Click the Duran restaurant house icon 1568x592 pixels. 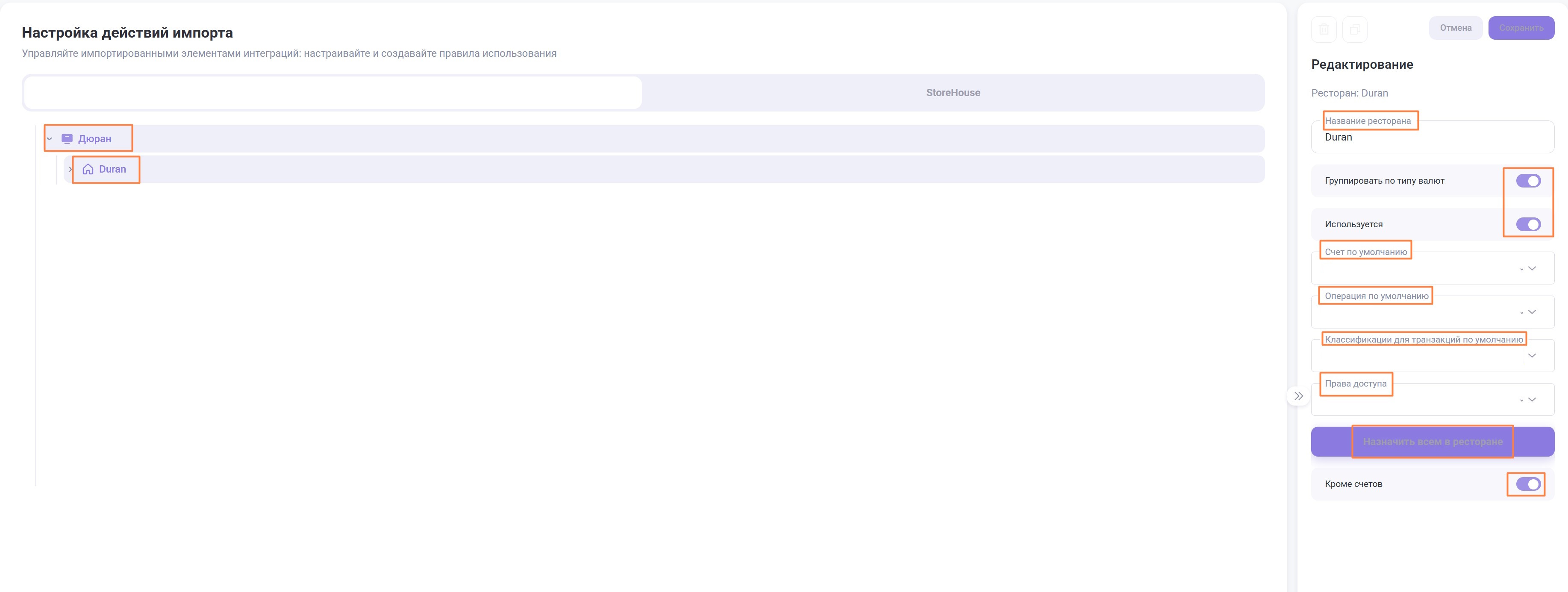[x=88, y=169]
